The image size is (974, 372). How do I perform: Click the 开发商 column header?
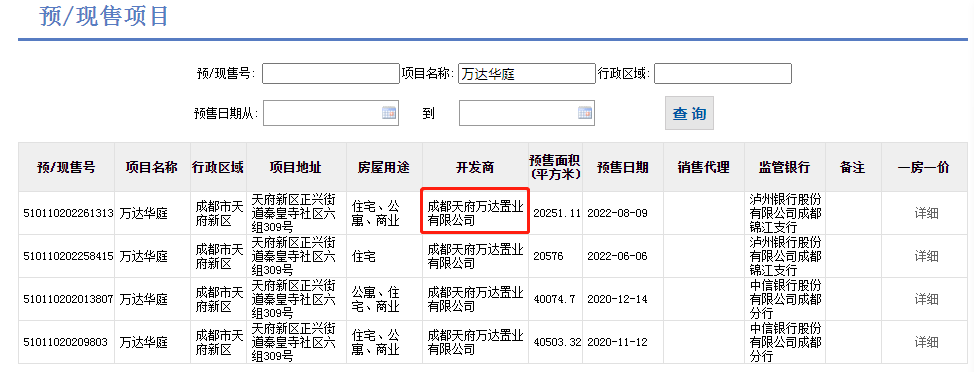(475, 167)
